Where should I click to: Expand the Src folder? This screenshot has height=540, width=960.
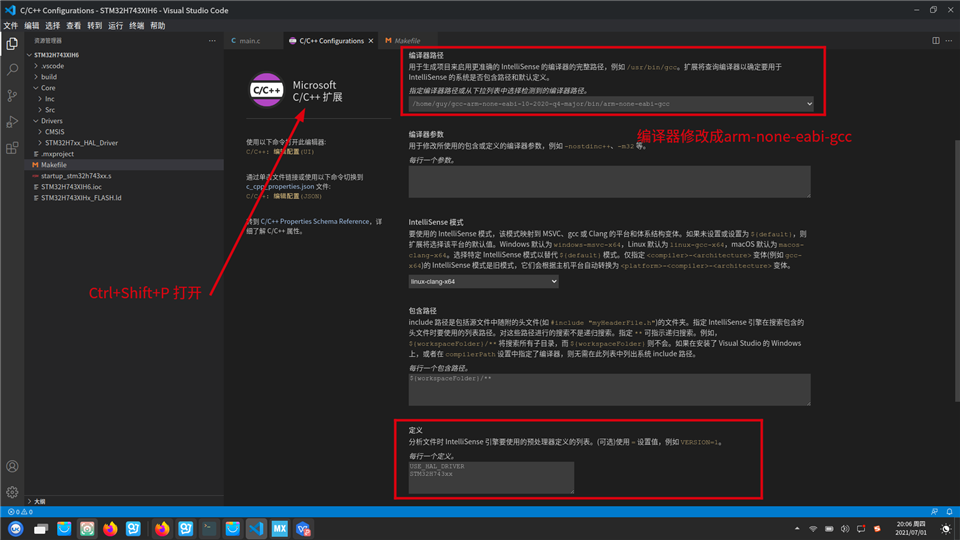[x=50, y=110]
